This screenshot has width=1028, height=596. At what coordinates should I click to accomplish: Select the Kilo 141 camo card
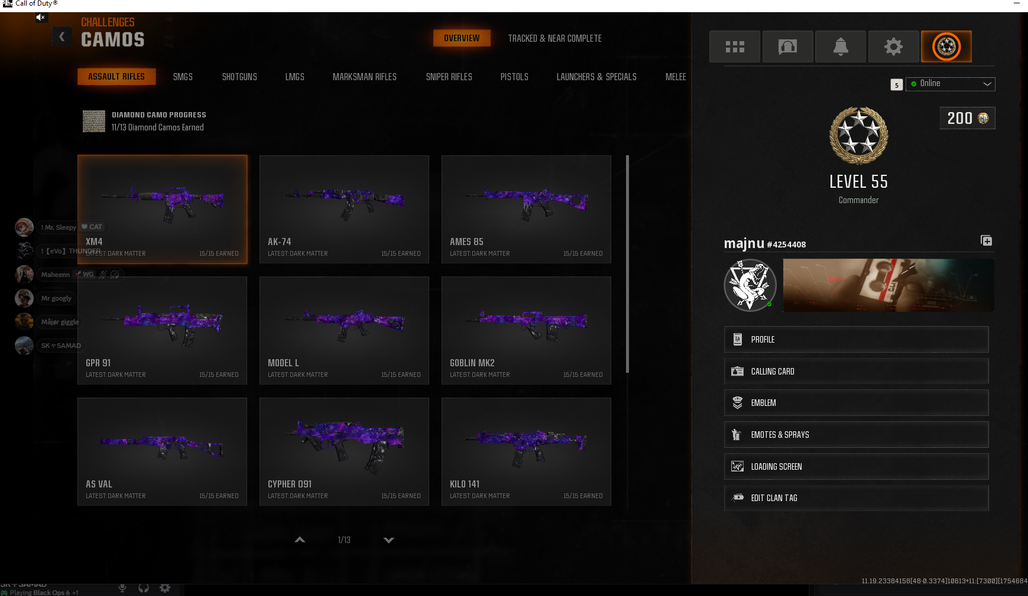(526, 452)
